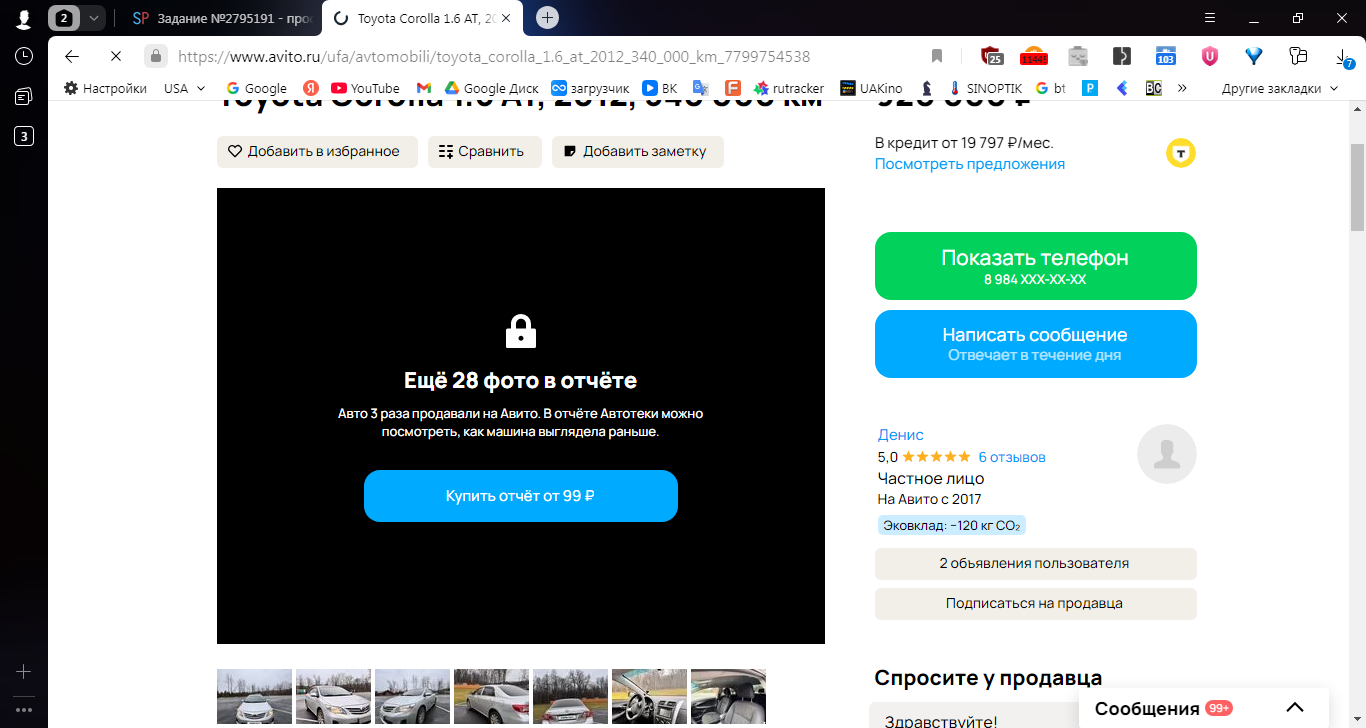Open the Google Диск bookmark
The height and width of the screenshot is (728, 1366).
[x=492, y=88]
